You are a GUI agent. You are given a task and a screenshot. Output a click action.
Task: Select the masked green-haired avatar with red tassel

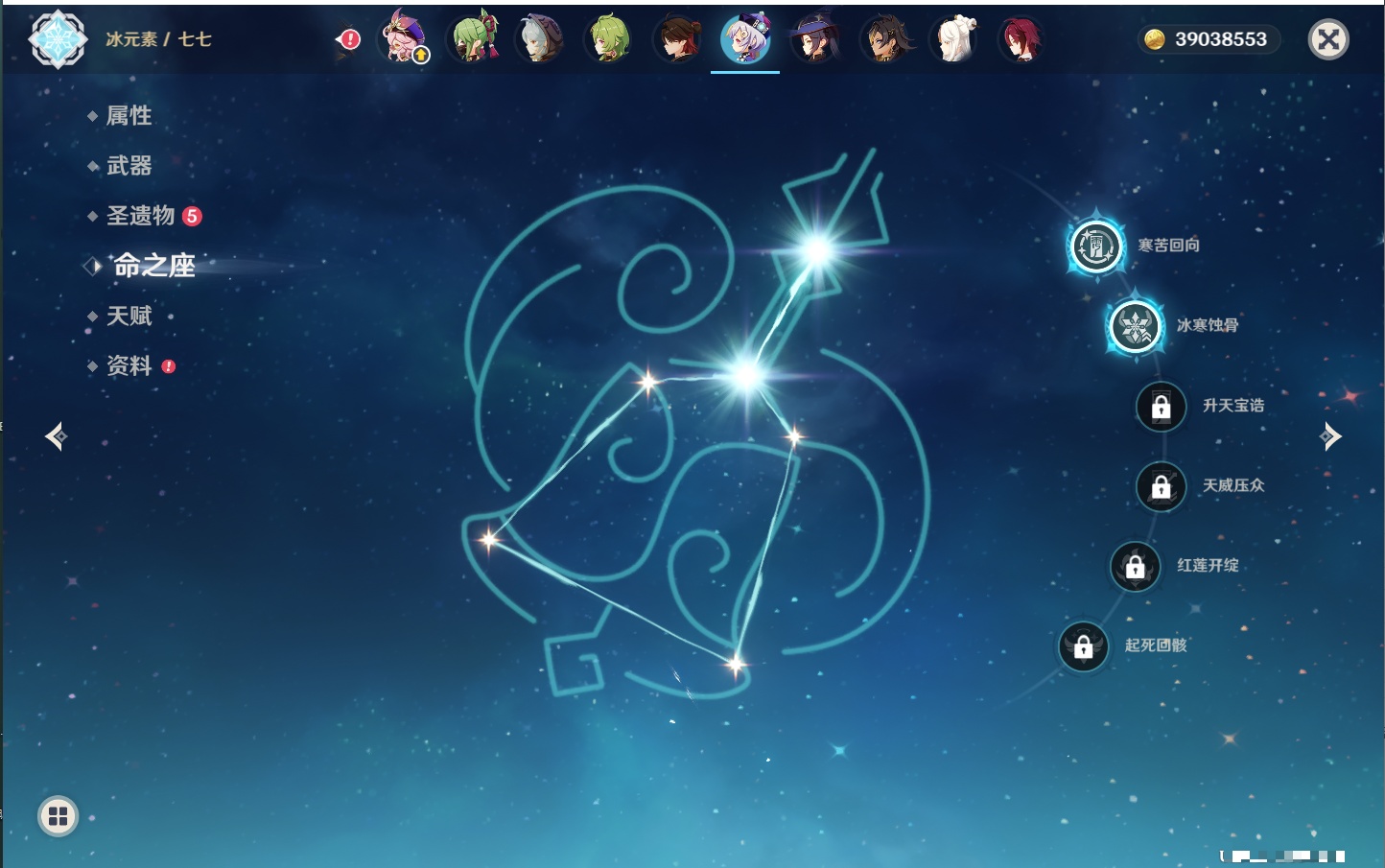475,38
